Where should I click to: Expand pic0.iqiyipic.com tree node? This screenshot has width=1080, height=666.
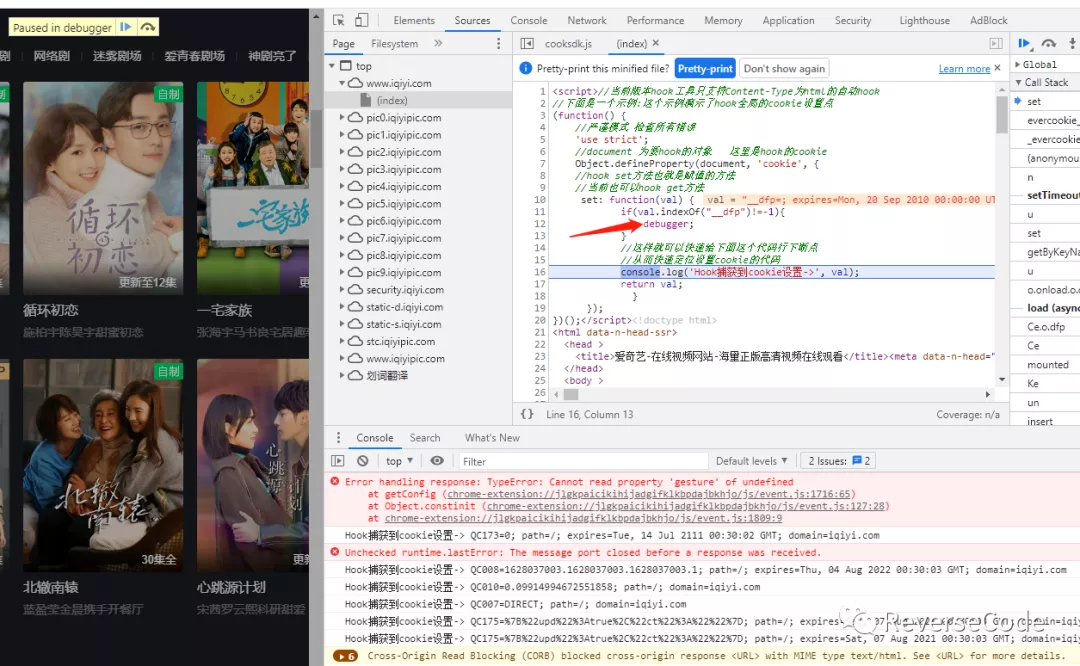click(x=342, y=117)
